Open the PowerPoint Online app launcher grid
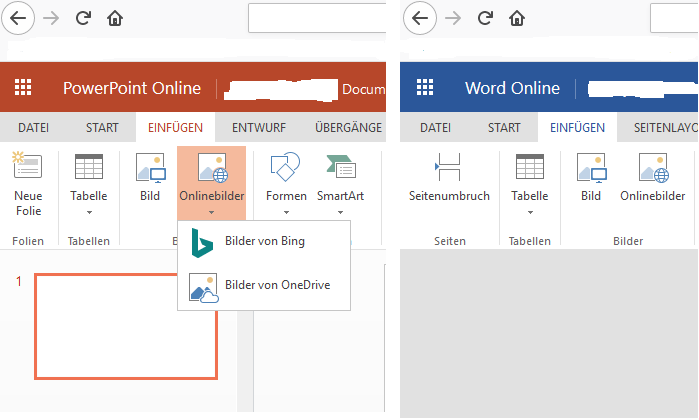 coord(23,88)
